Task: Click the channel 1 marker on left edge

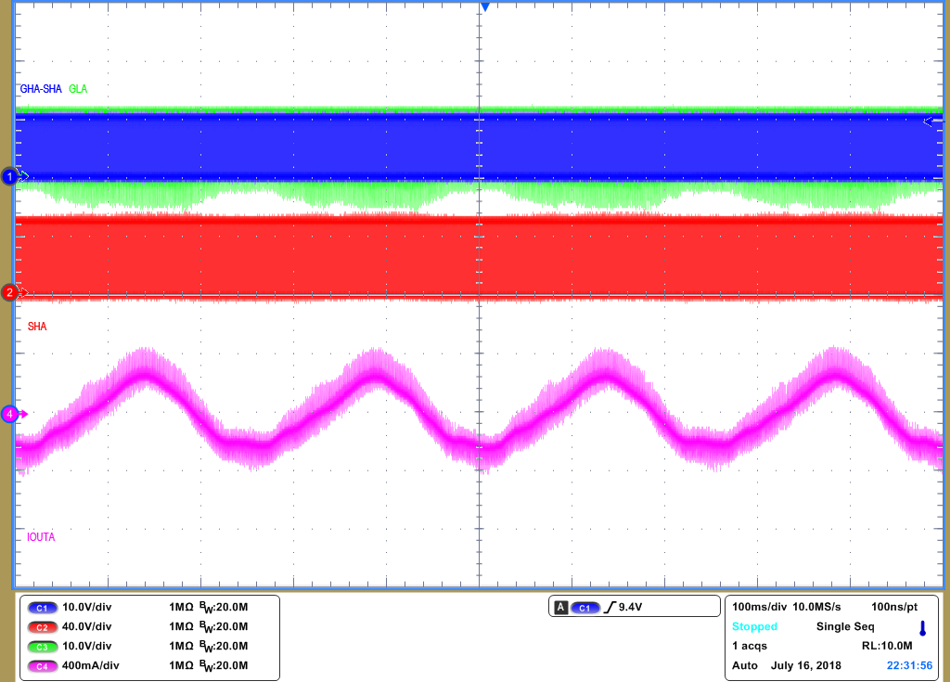Action: point(8,175)
